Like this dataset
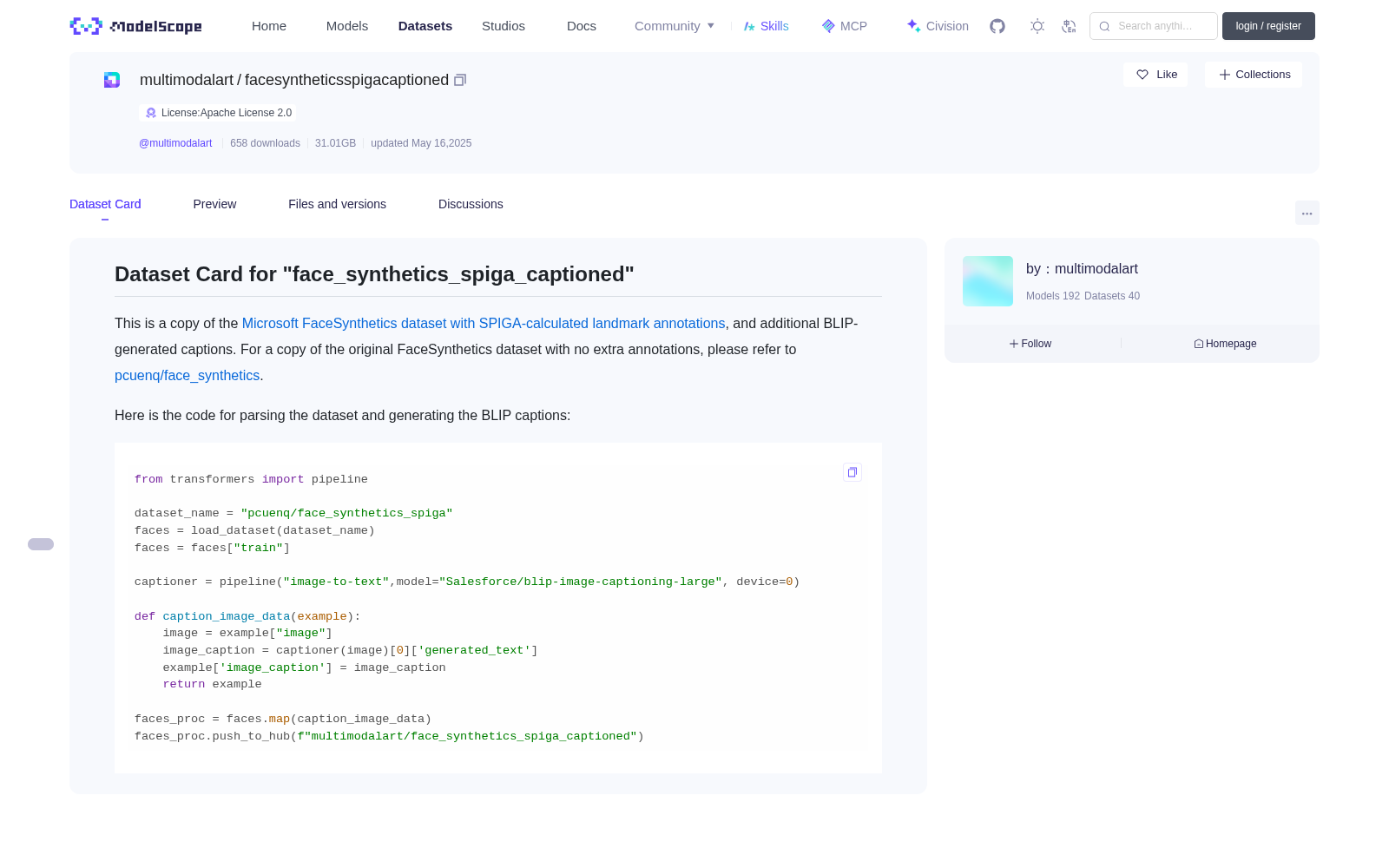This screenshot has width=1389, height=868. coord(1155,75)
